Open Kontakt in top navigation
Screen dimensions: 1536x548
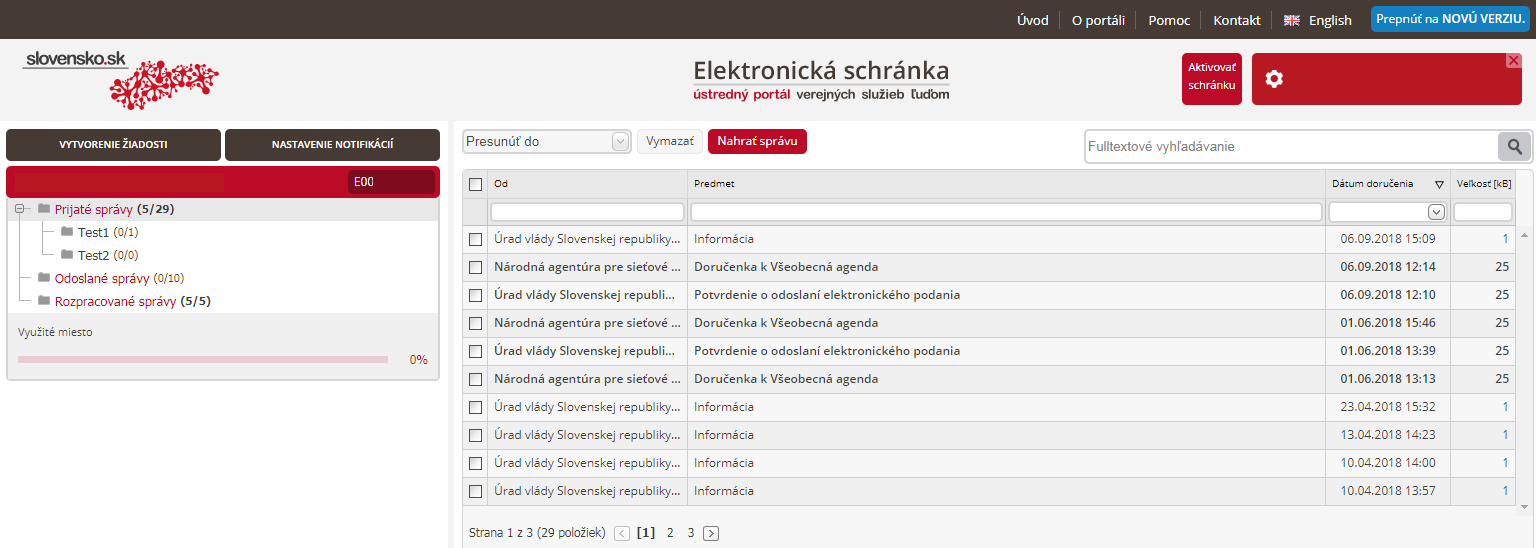(1237, 20)
